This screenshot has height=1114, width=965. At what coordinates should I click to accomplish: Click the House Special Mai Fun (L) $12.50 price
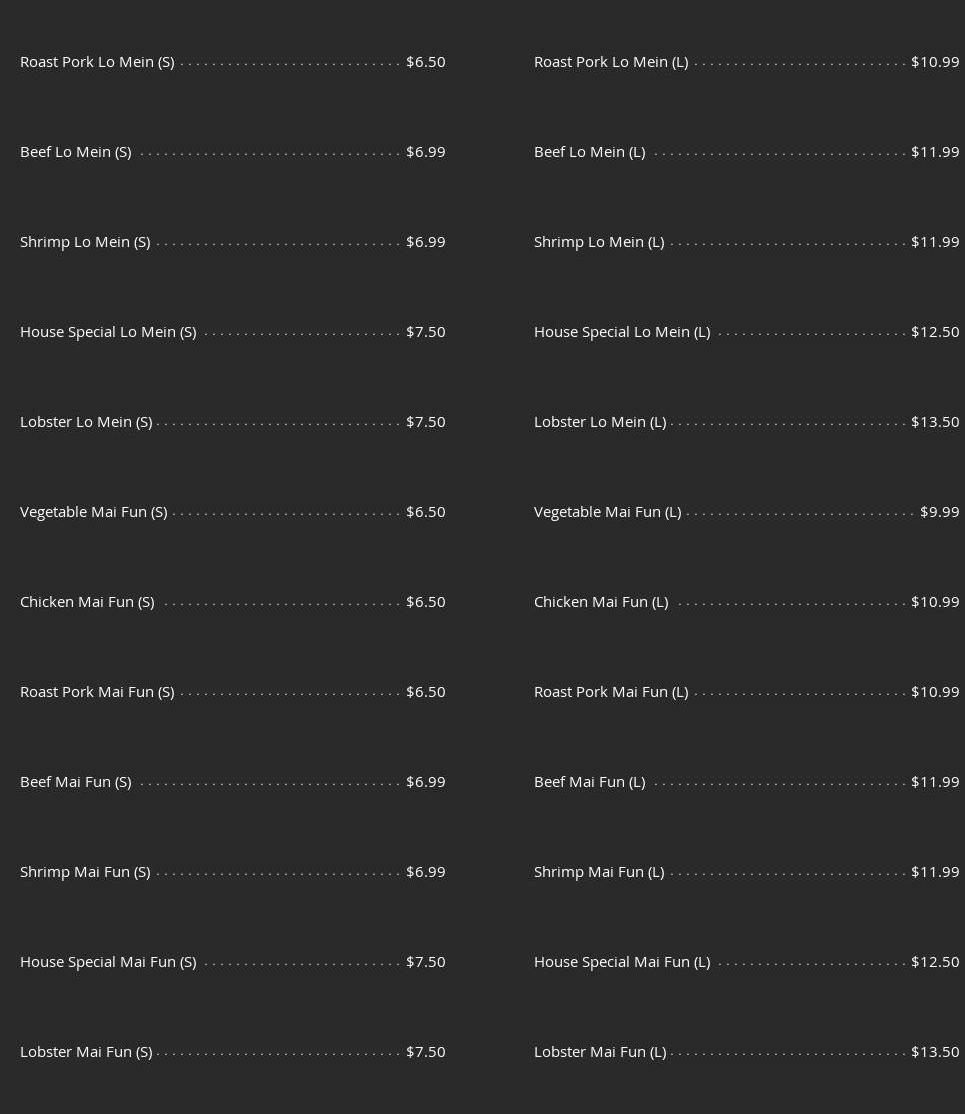click(934, 962)
